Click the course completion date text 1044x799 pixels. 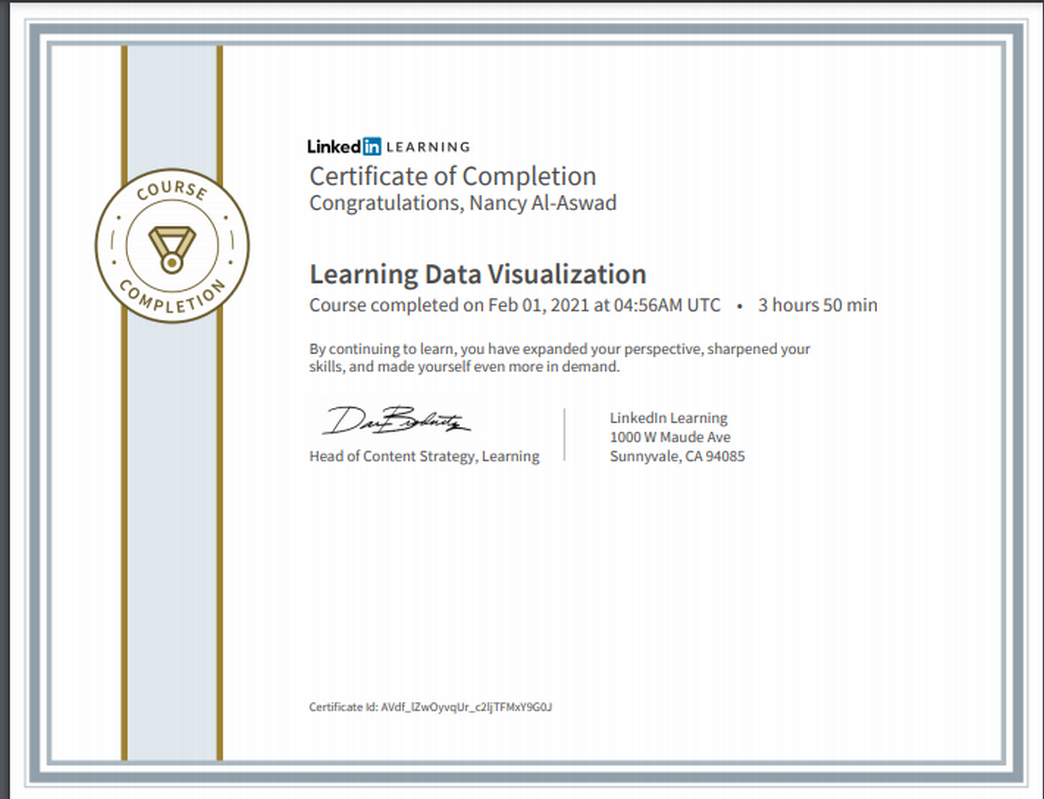coord(512,305)
